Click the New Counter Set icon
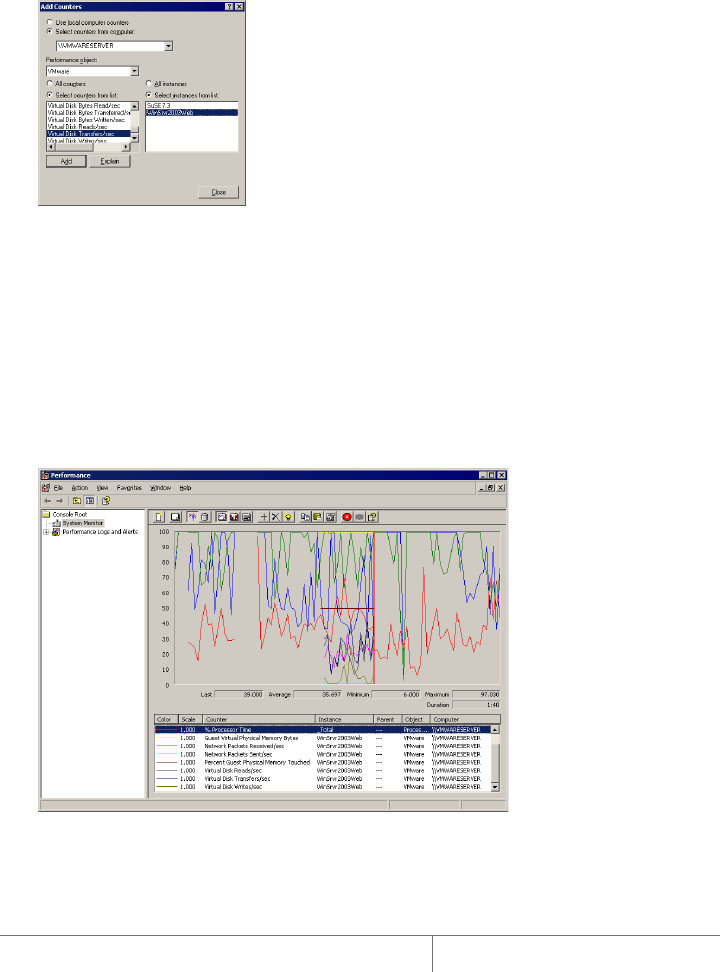This screenshot has width=720, height=972. tap(159, 516)
